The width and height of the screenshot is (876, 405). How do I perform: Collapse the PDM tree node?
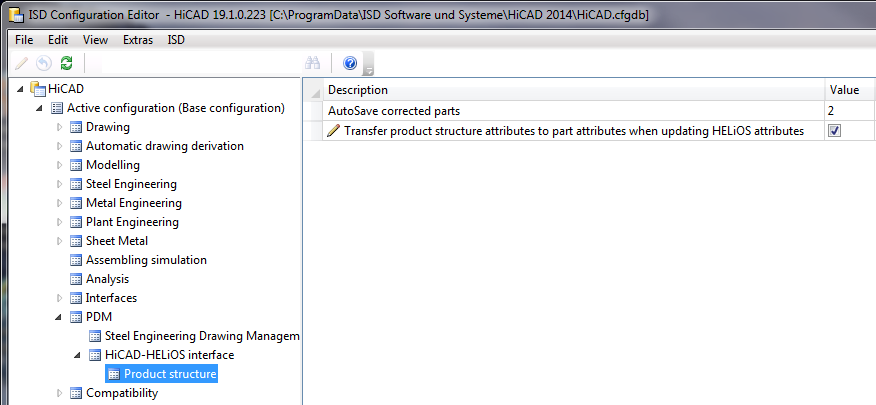59,317
